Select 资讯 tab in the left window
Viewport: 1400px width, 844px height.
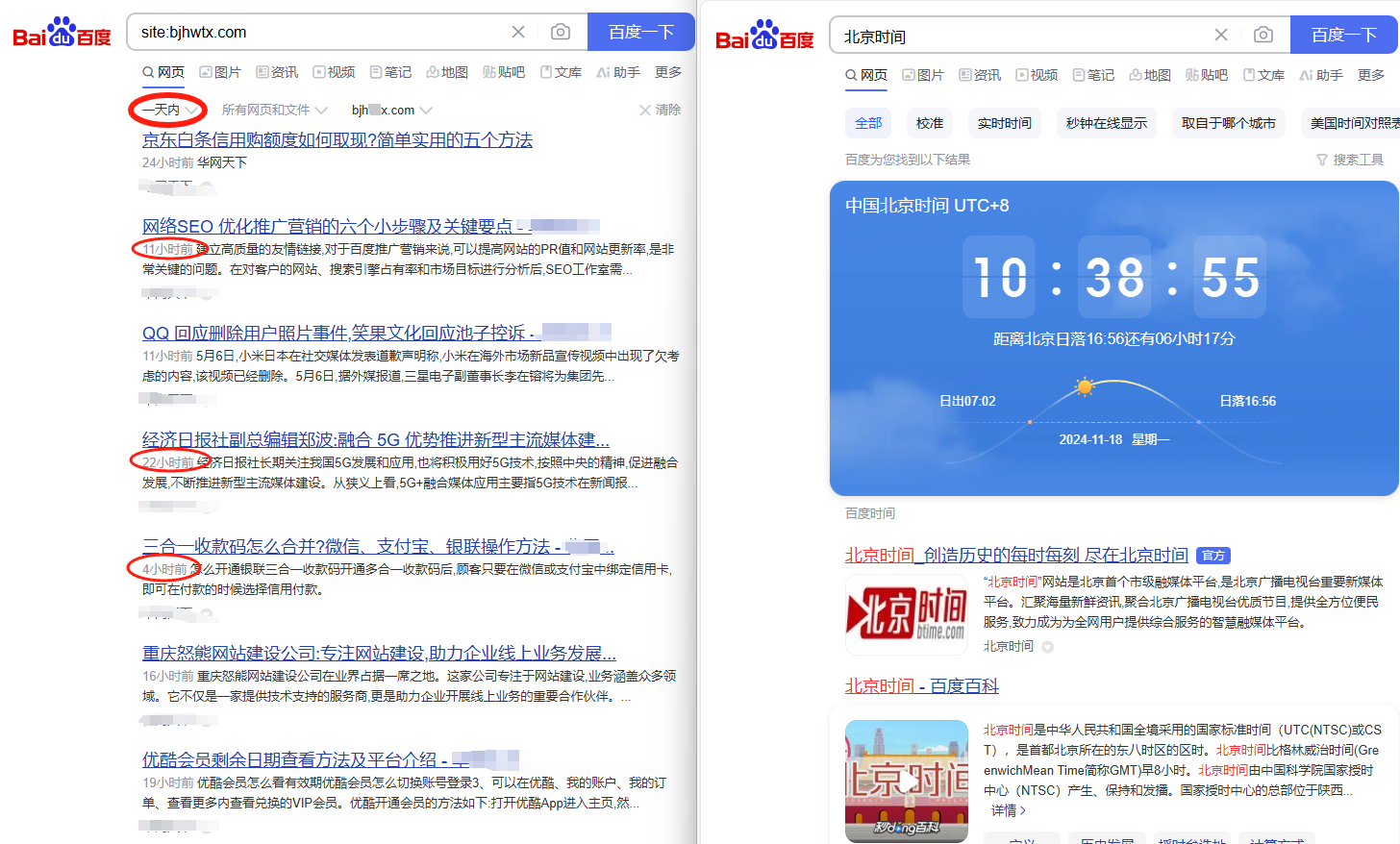point(277,72)
